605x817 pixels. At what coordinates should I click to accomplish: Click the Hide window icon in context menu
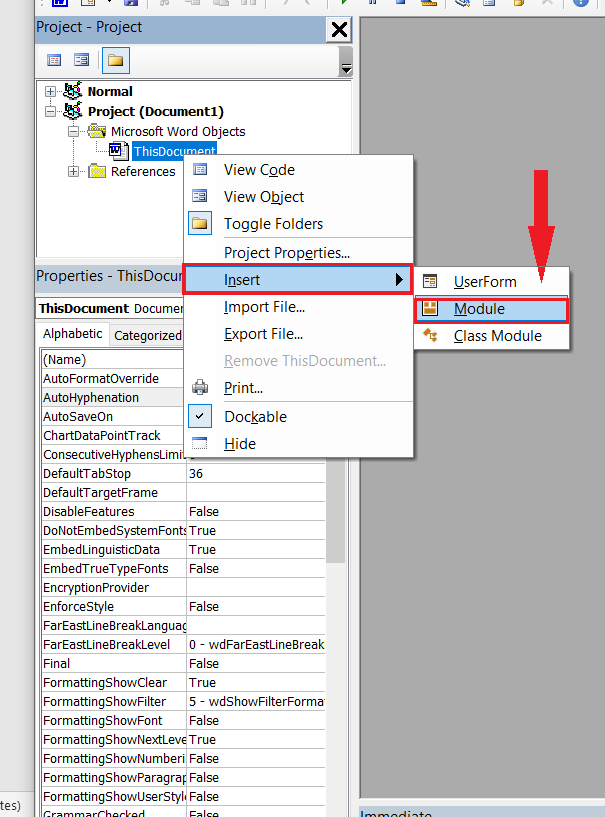pos(200,443)
